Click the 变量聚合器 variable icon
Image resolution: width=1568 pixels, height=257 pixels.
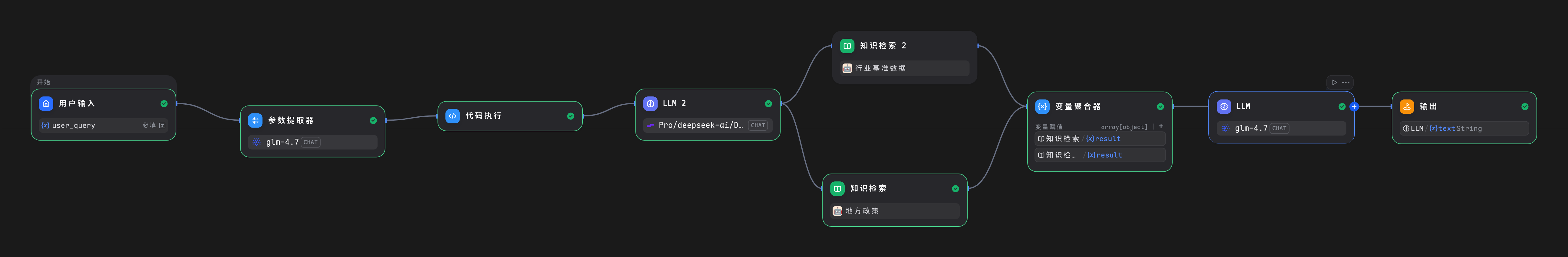pos(1042,107)
